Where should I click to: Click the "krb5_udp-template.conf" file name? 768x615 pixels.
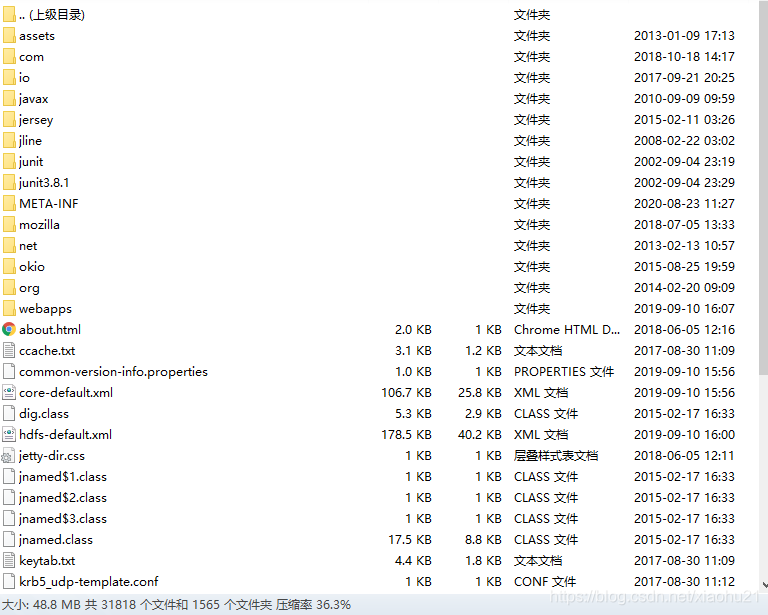[x=89, y=582]
